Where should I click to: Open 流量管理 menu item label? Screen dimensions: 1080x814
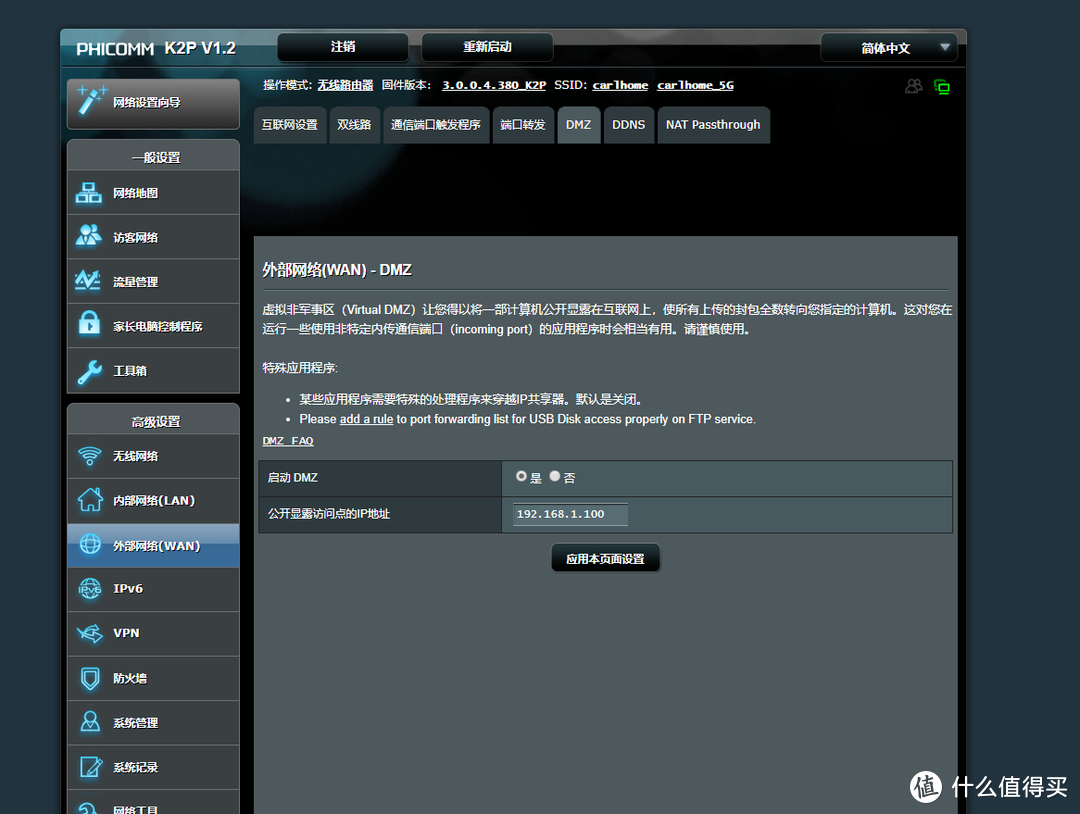(x=136, y=282)
